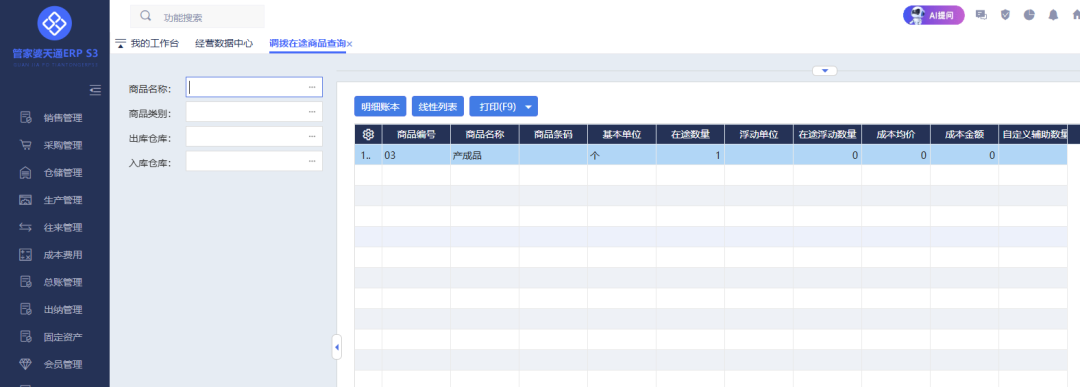Click the 浮动单位 column header
1080x387 pixels.
tap(759, 134)
